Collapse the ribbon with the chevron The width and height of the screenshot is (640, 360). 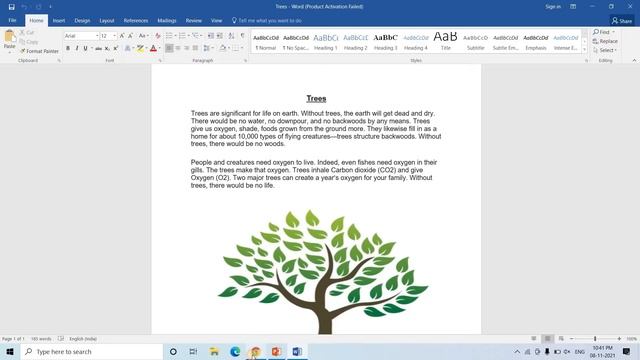tap(634, 60)
